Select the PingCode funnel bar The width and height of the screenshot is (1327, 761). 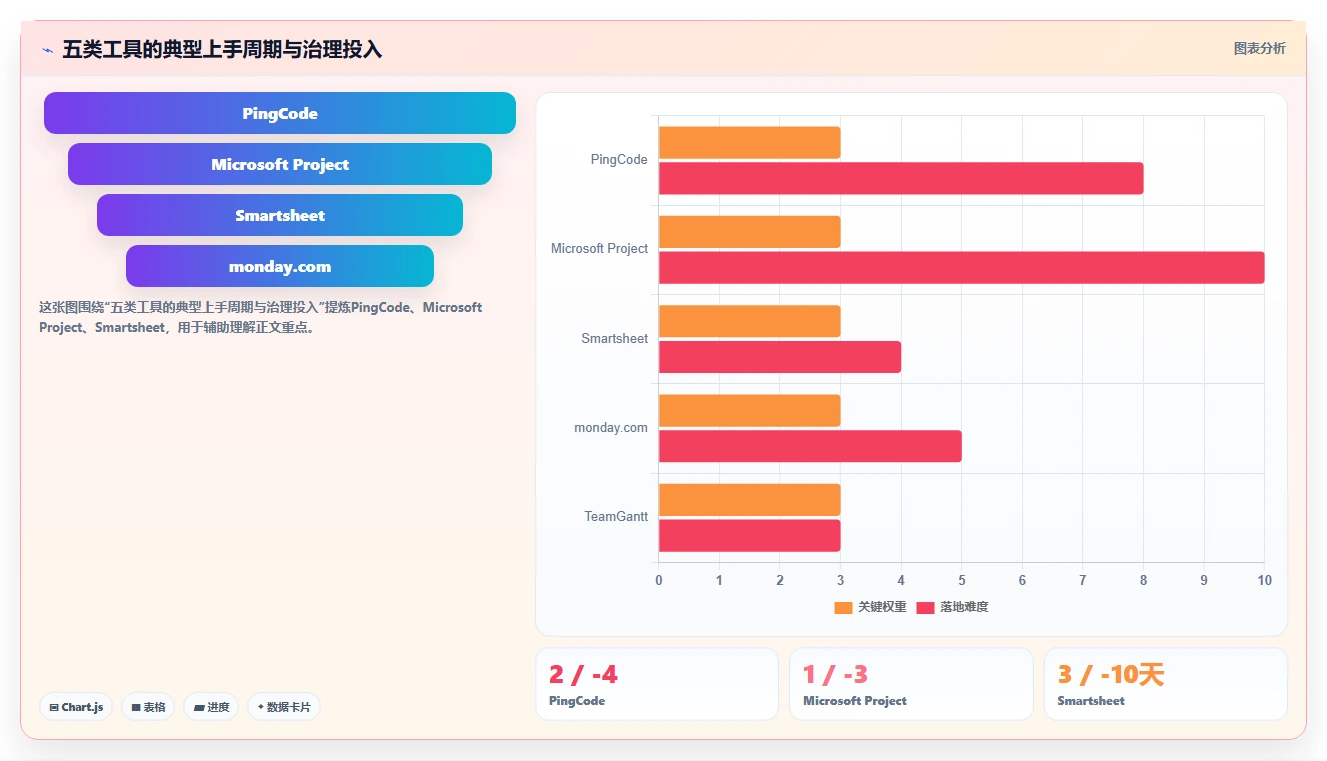tap(280, 113)
